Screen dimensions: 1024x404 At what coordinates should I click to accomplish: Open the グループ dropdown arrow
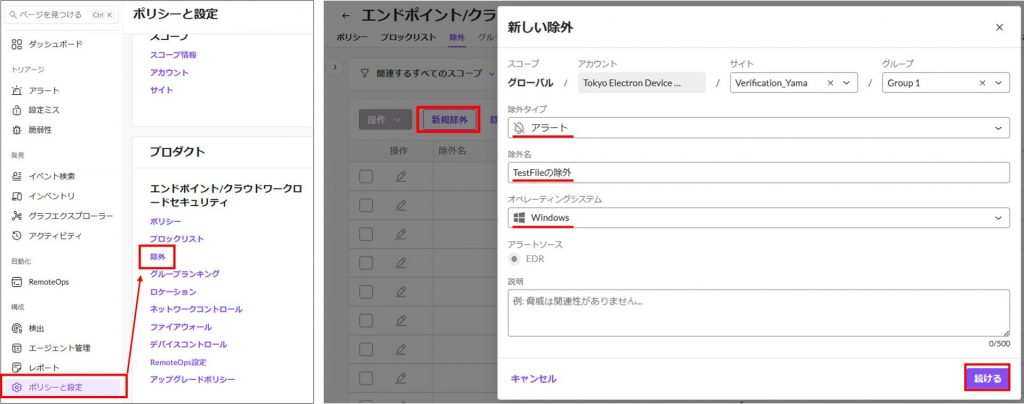point(1000,83)
